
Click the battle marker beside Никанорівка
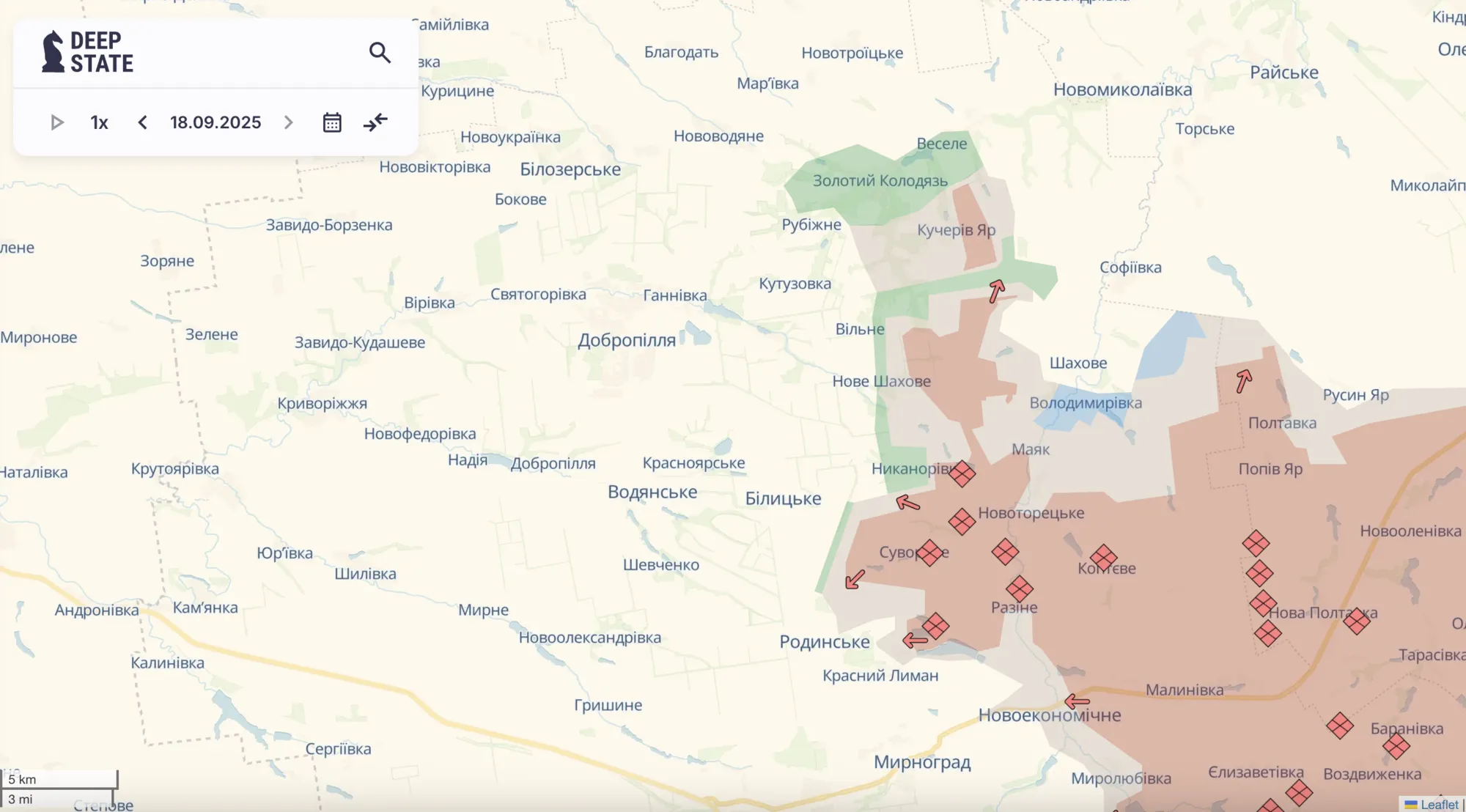click(x=962, y=473)
